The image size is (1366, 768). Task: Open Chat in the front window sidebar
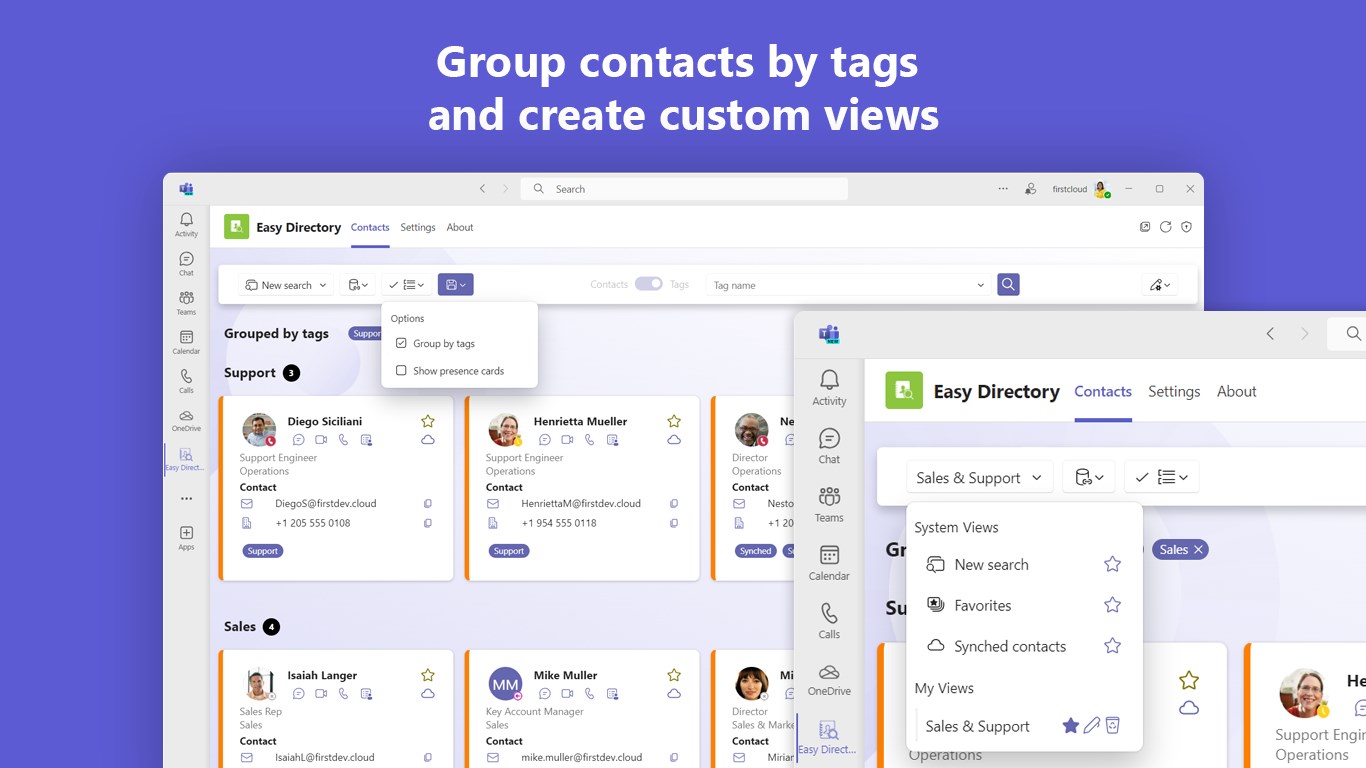point(829,446)
